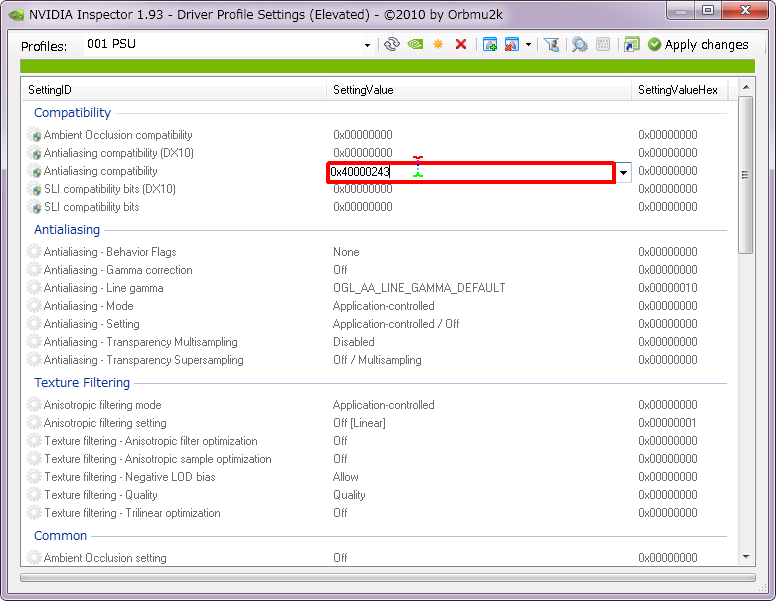Click the Antialiasing group header

click(67, 230)
